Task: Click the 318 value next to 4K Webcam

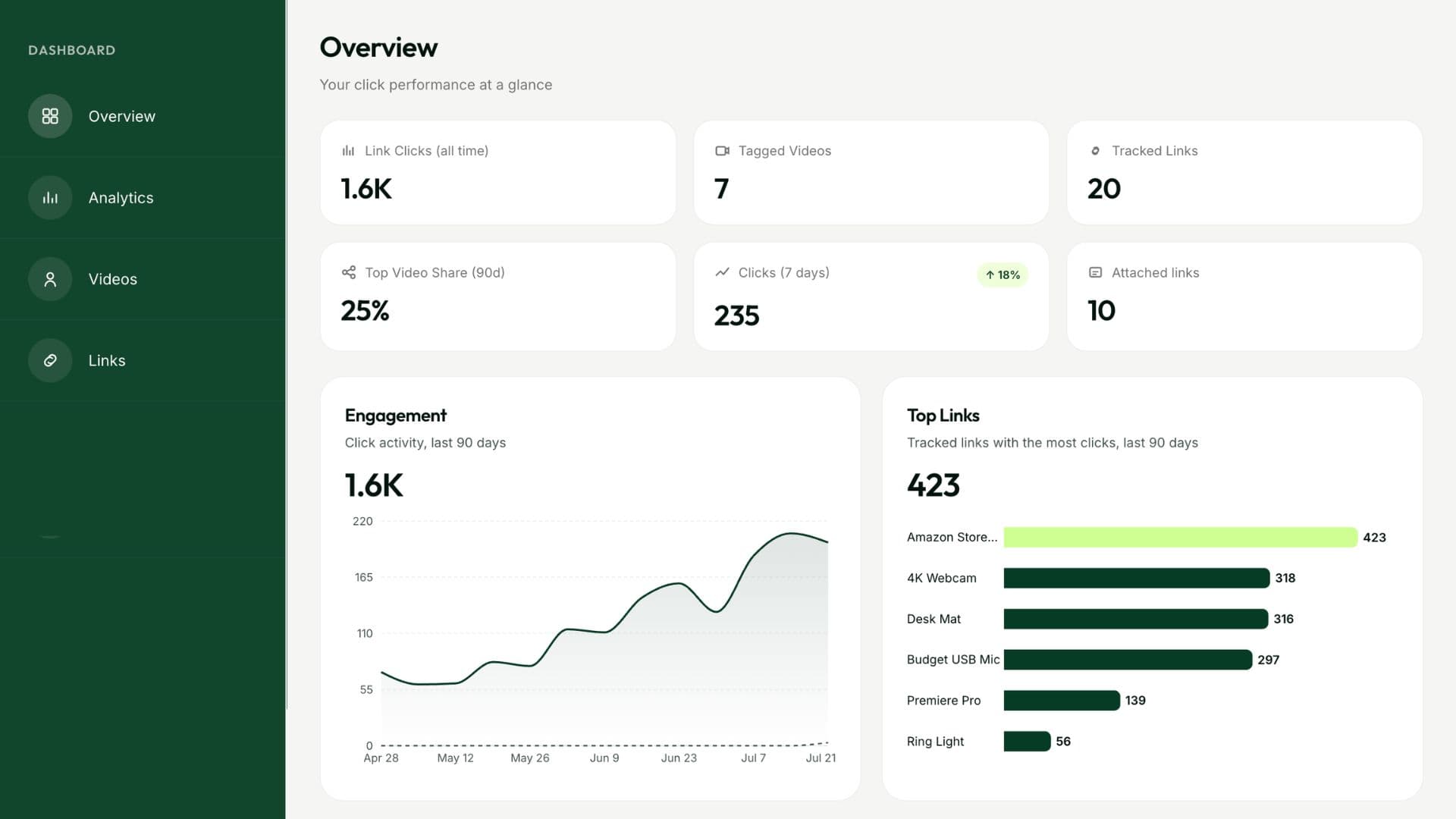Action: [x=1285, y=578]
